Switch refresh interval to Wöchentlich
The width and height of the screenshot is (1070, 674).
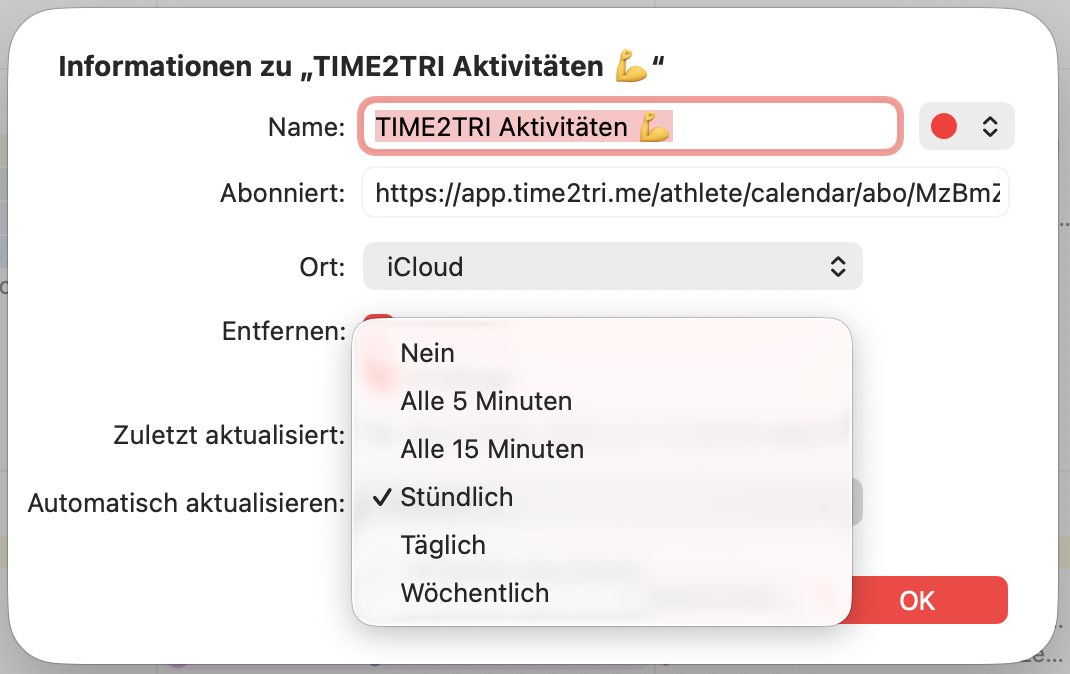pyautogui.click(x=474, y=593)
